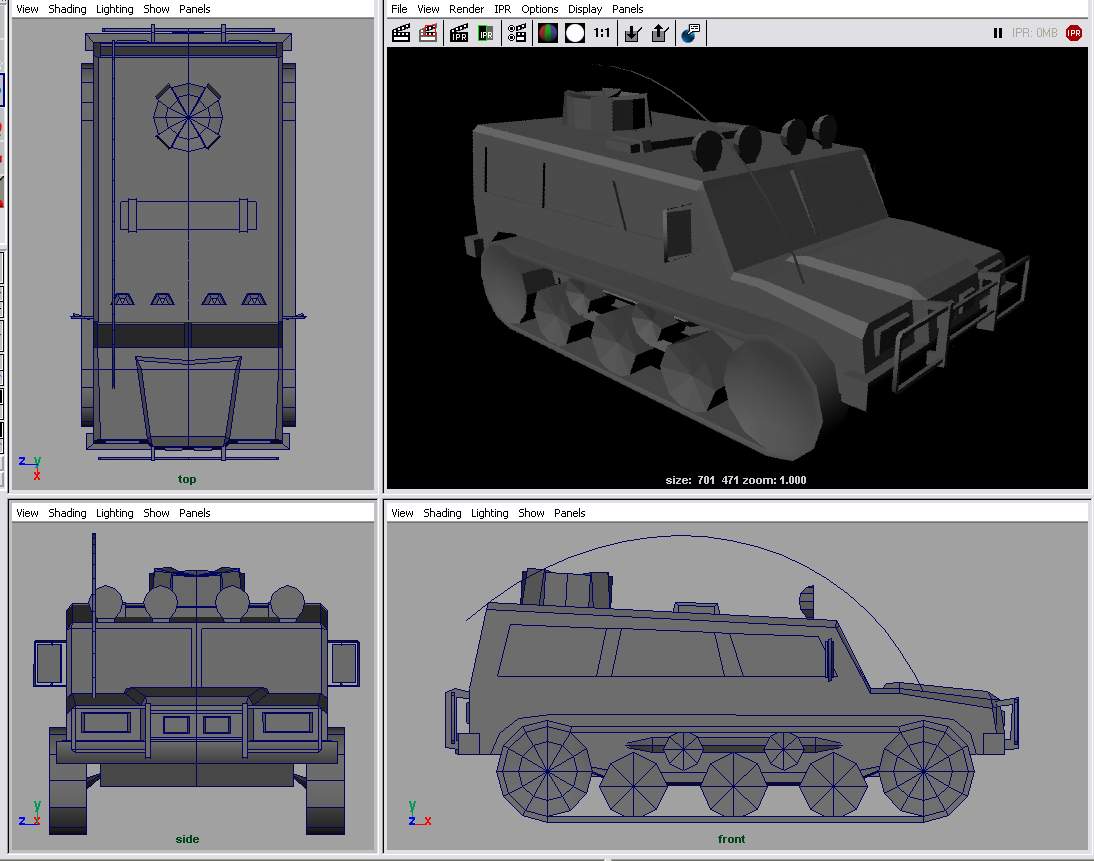This screenshot has height=861, width=1094.
Task: Click the File menu in Render View
Action: [x=399, y=9]
